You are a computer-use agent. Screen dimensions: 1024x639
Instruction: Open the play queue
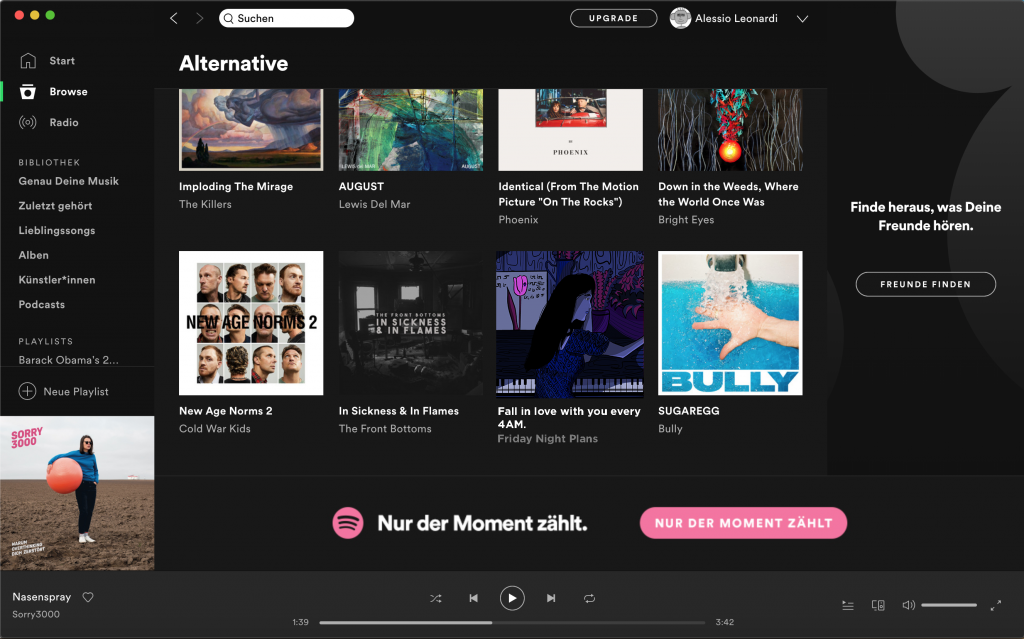[x=848, y=605]
